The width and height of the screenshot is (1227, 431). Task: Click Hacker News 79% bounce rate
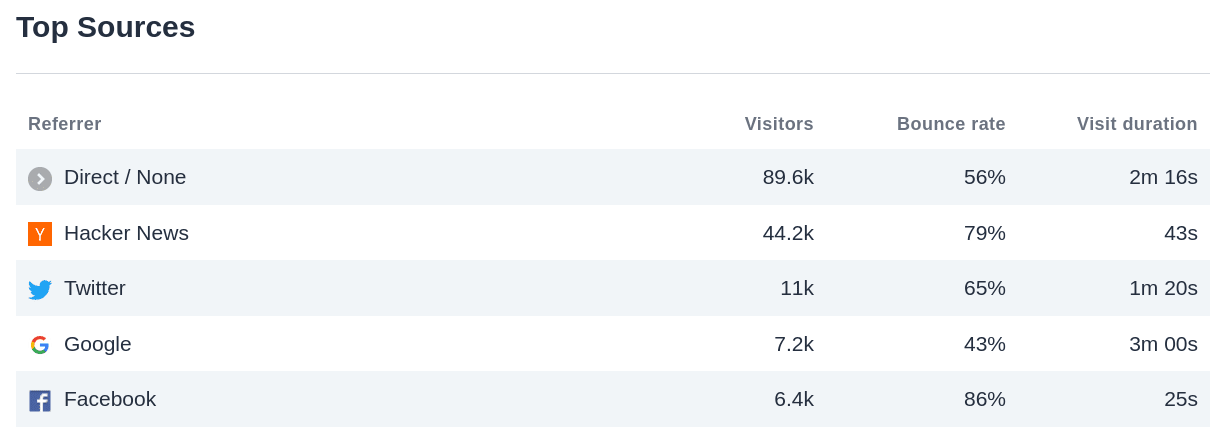(985, 233)
